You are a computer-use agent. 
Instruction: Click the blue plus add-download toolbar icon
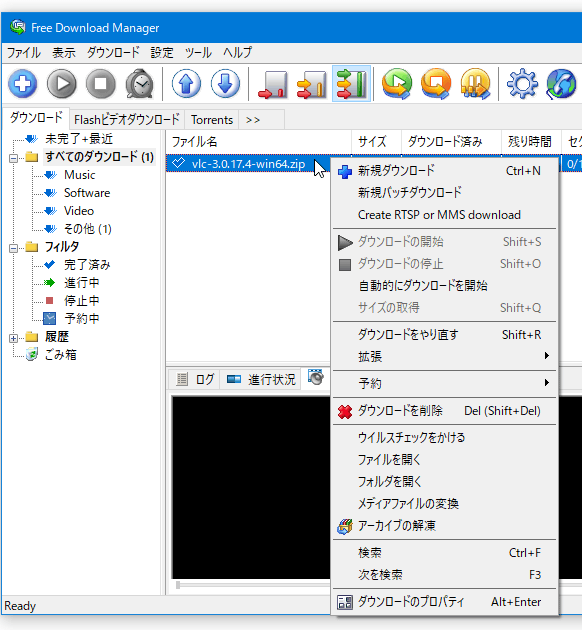point(23,84)
